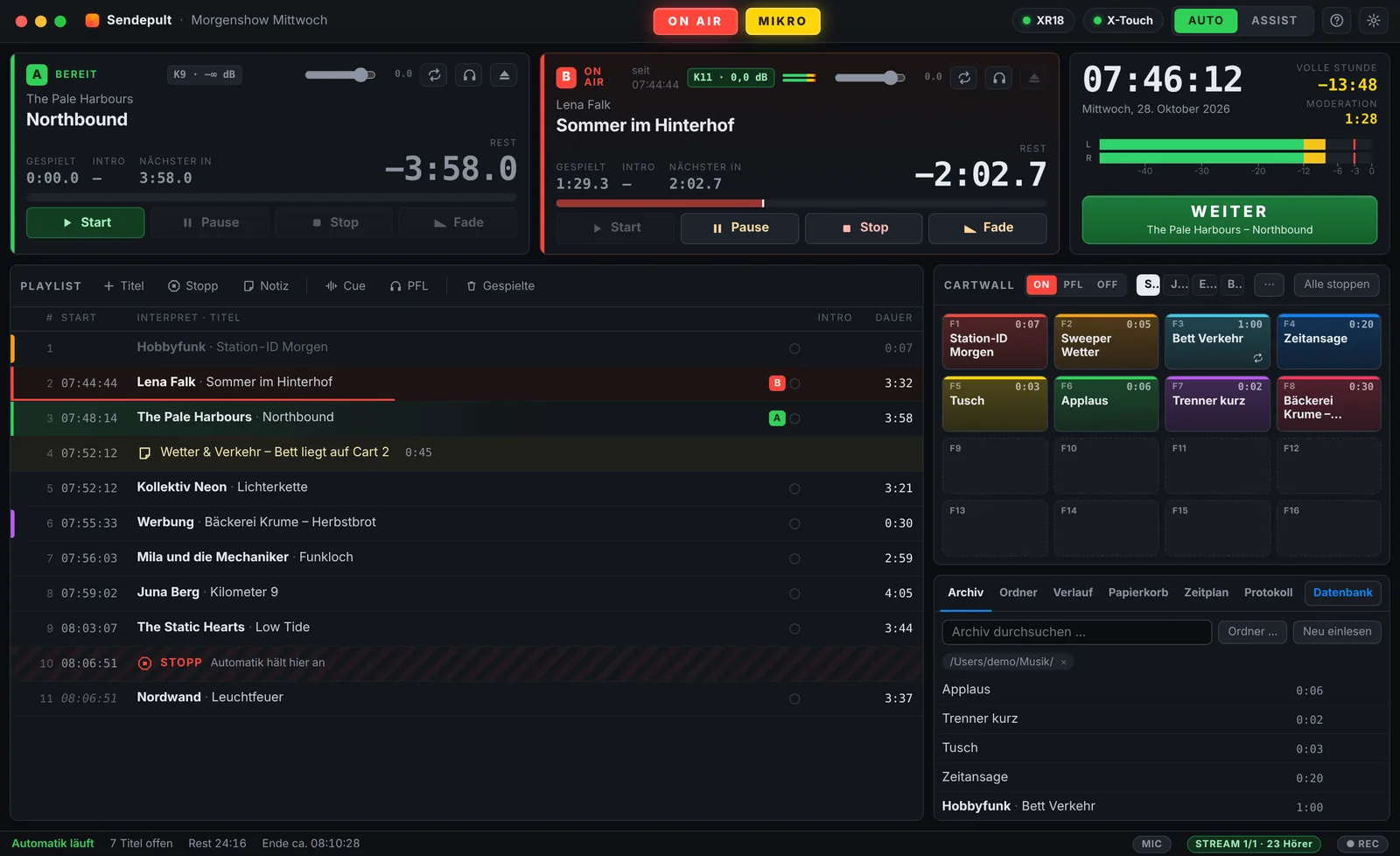Open the Zeitplan tab
The width and height of the screenshot is (1400, 856).
[x=1207, y=593]
